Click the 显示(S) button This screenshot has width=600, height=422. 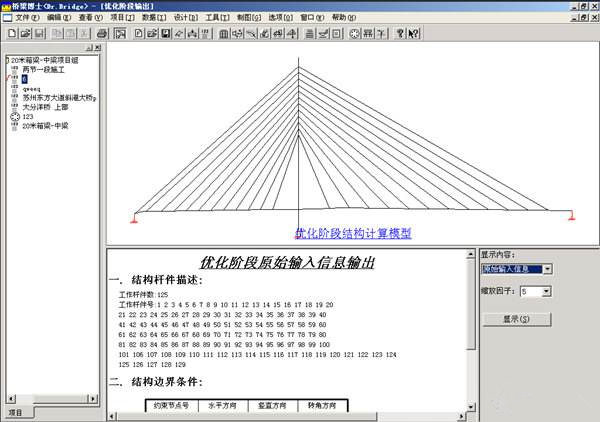[x=516, y=319]
